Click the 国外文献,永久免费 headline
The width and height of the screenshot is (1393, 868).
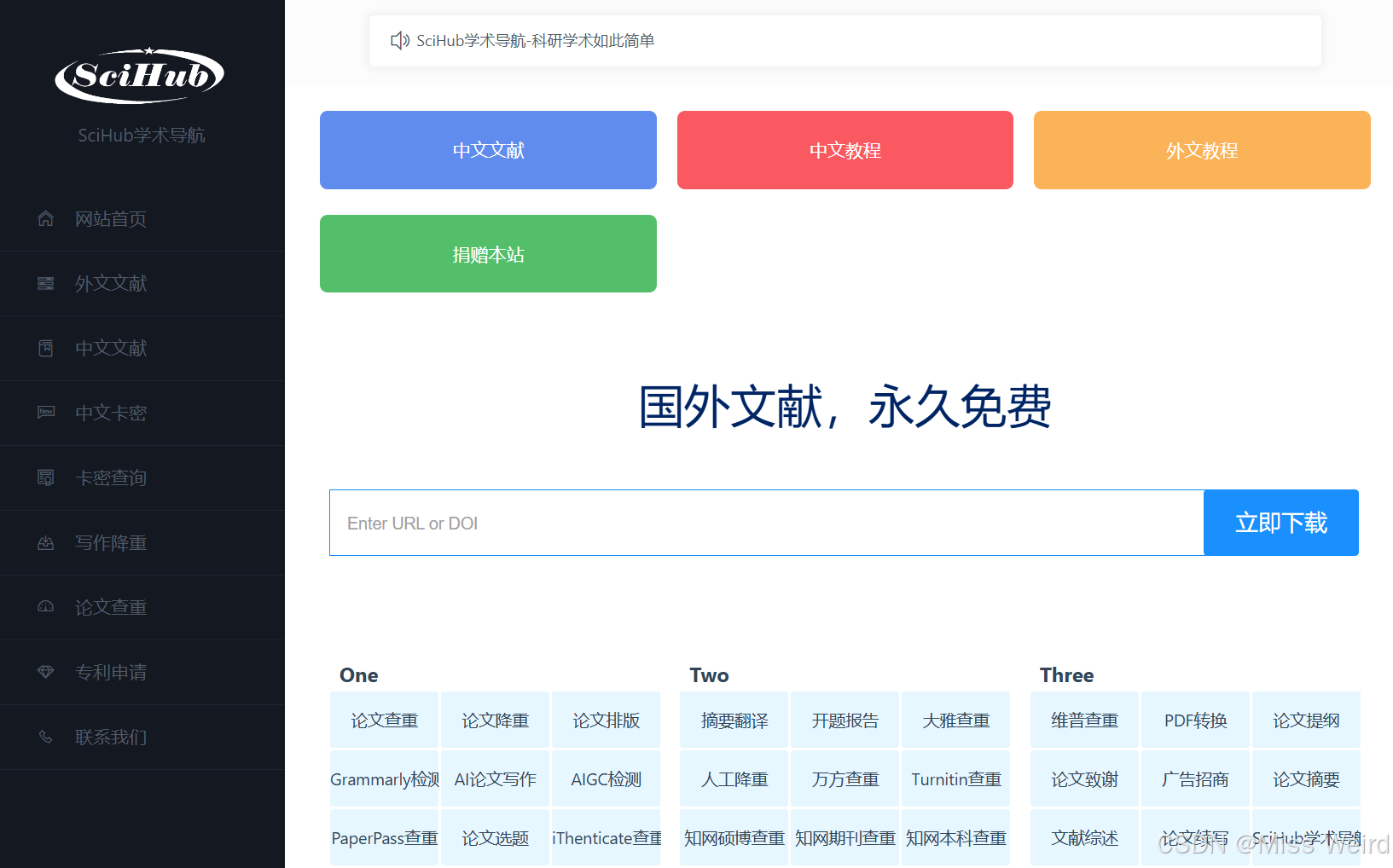tap(845, 407)
